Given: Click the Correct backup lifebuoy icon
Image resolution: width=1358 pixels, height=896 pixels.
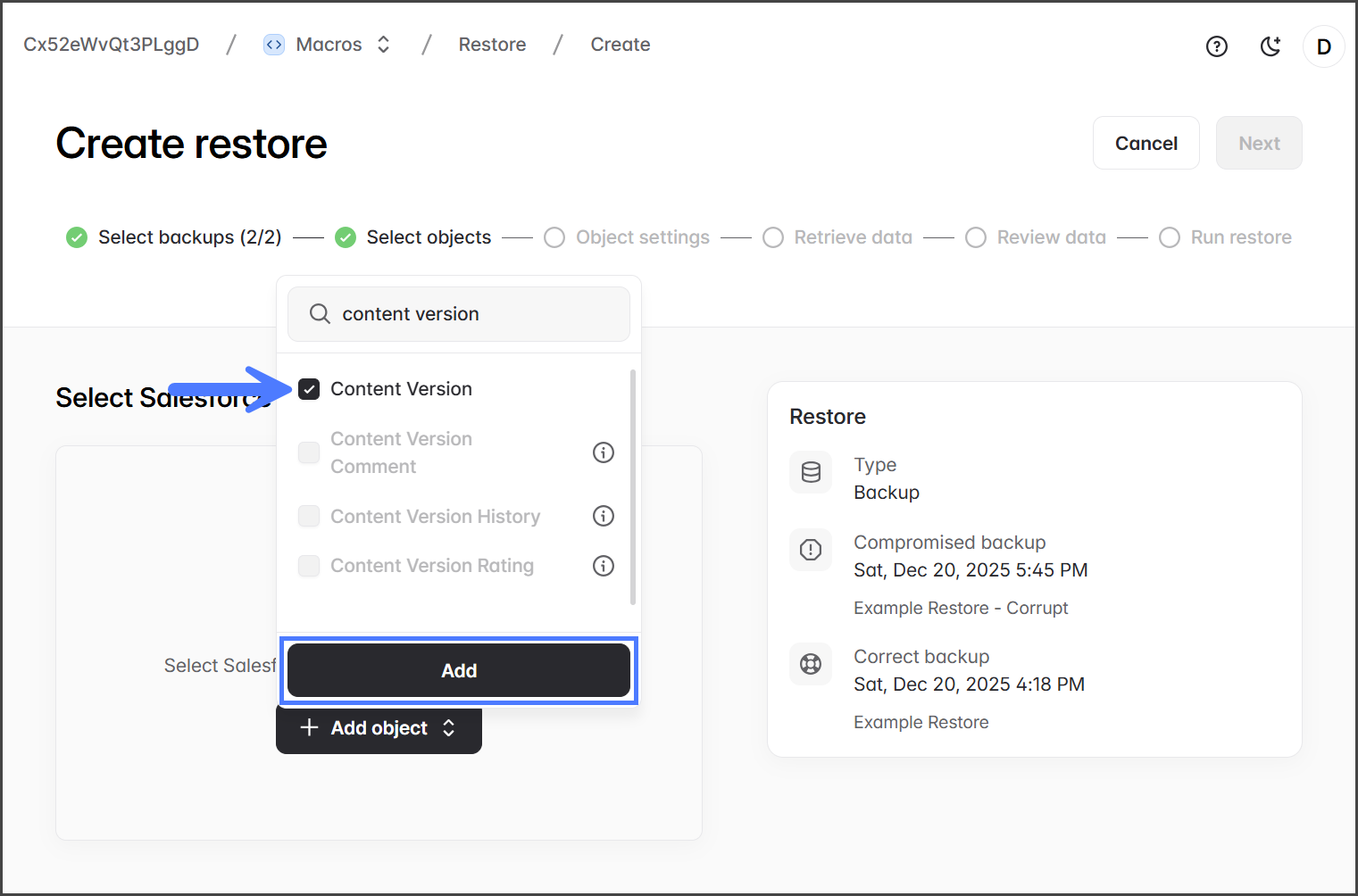Looking at the screenshot, I should 811,664.
